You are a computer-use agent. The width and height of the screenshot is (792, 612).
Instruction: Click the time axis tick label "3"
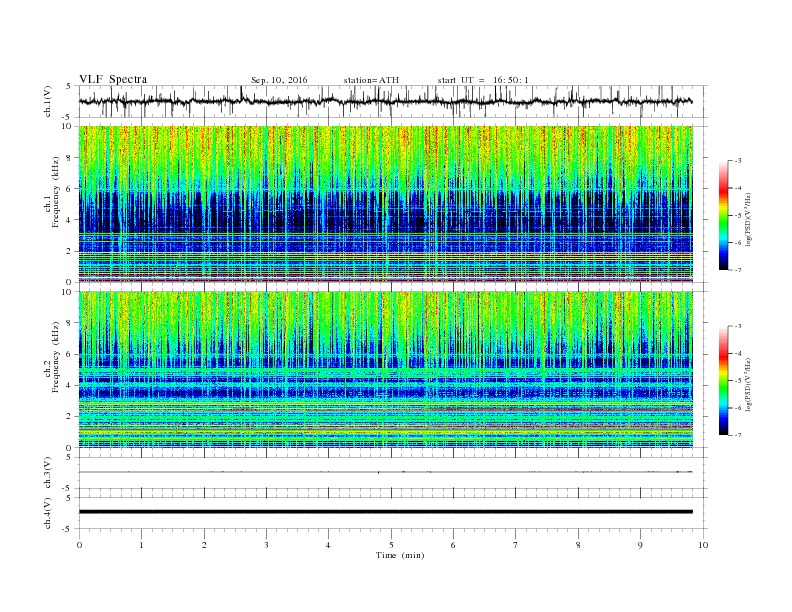click(x=266, y=545)
